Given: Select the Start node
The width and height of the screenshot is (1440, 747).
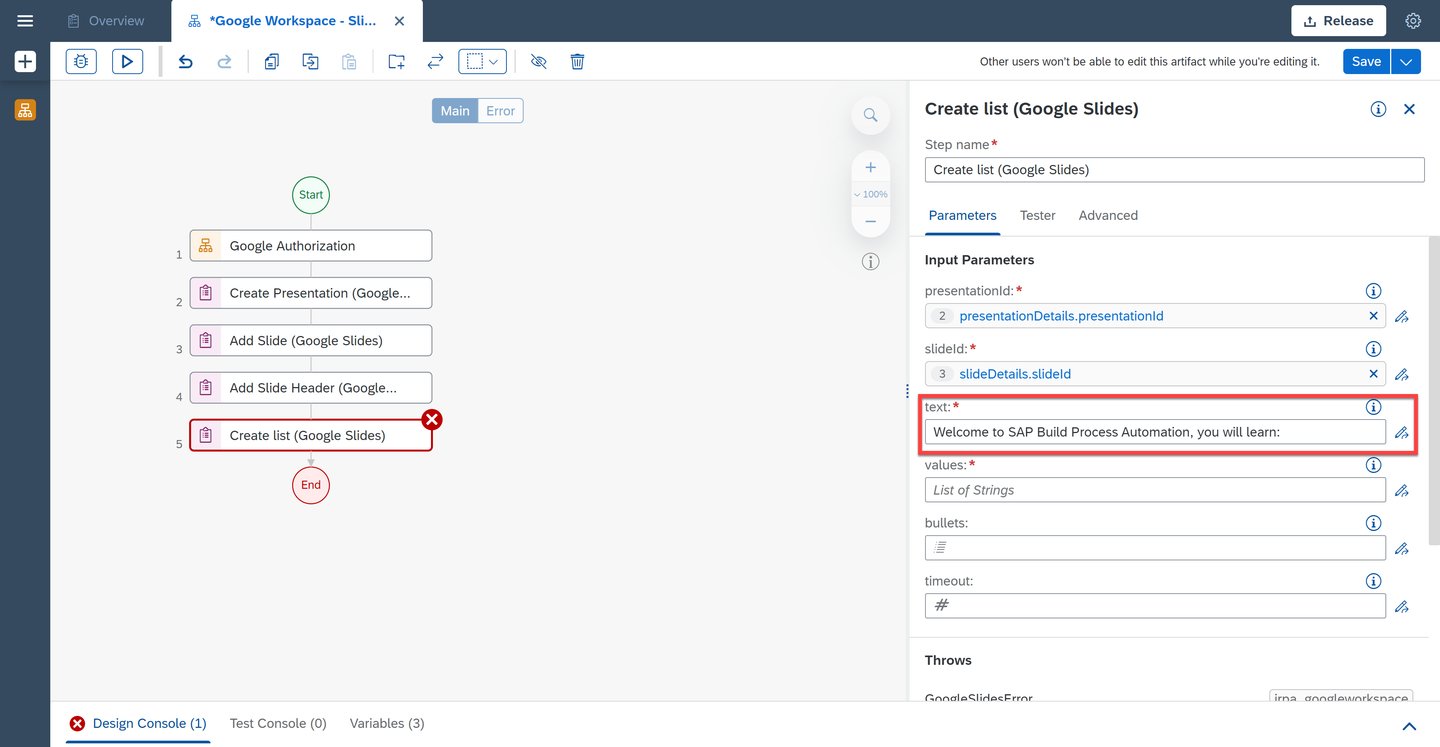Looking at the screenshot, I should pyautogui.click(x=311, y=195).
